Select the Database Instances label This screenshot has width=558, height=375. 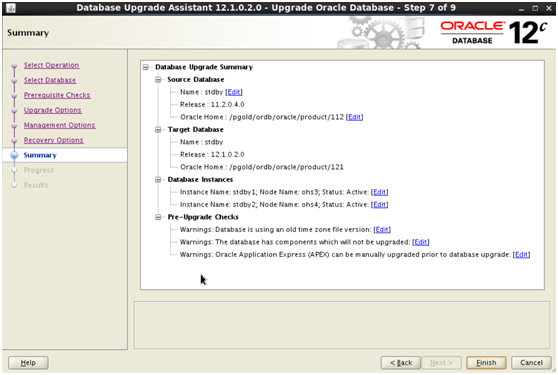(200, 179)
